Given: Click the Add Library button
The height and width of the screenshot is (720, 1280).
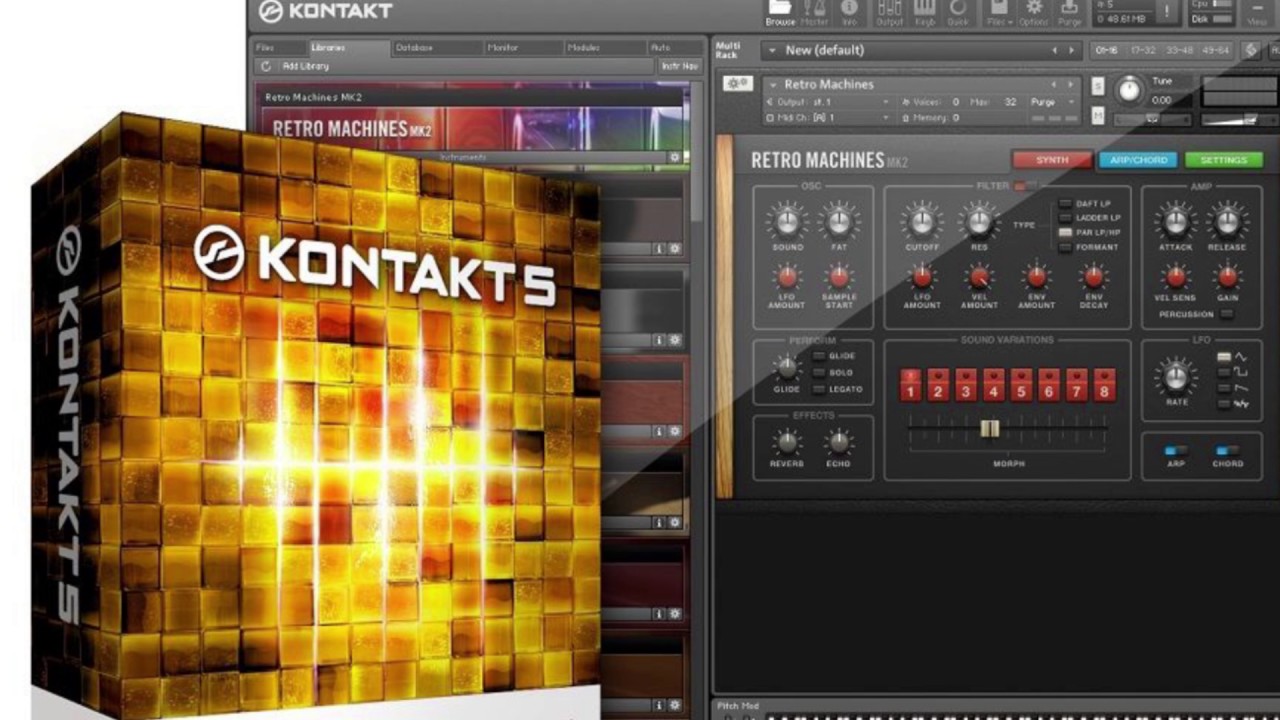Looking at the screenshot, I should tap(305, 66).
